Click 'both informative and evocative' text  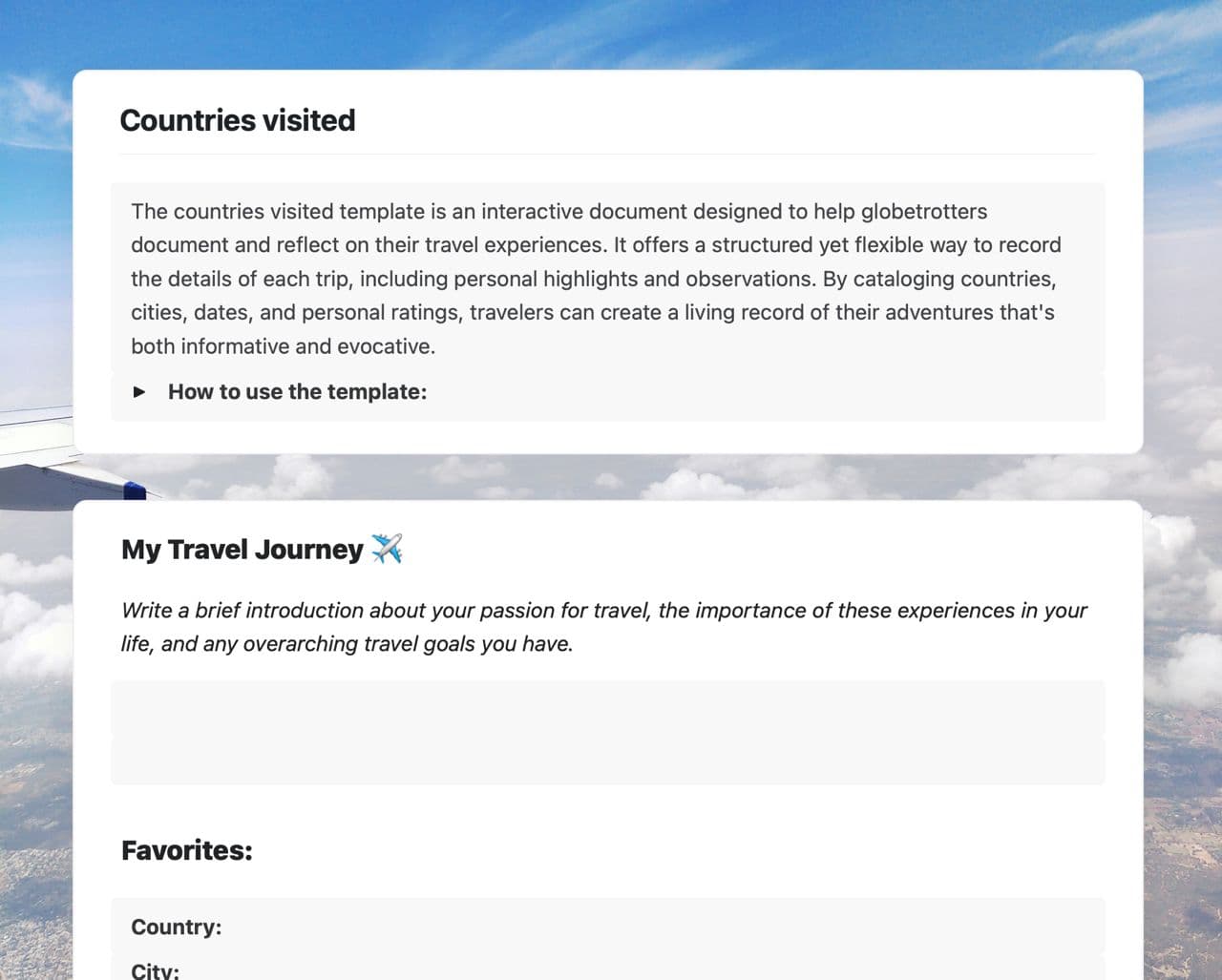[283, 346]
